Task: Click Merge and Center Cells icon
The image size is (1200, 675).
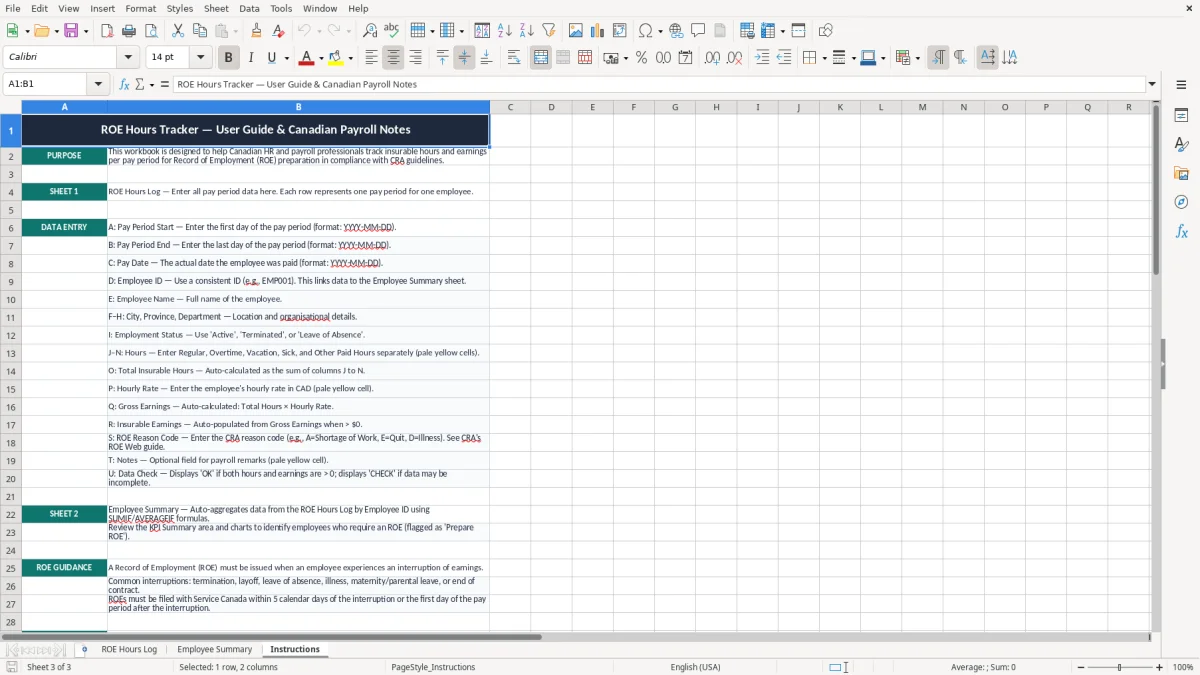Action: [541, 58]
